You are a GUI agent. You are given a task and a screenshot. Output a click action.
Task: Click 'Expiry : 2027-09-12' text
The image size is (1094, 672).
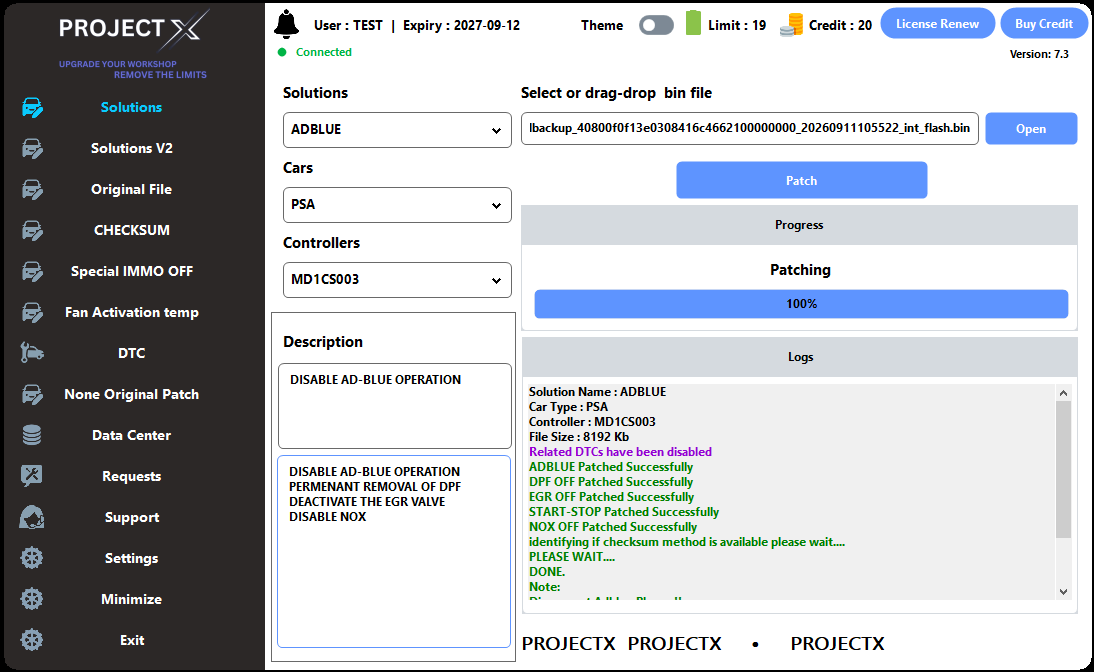click(x=461, y=25)
